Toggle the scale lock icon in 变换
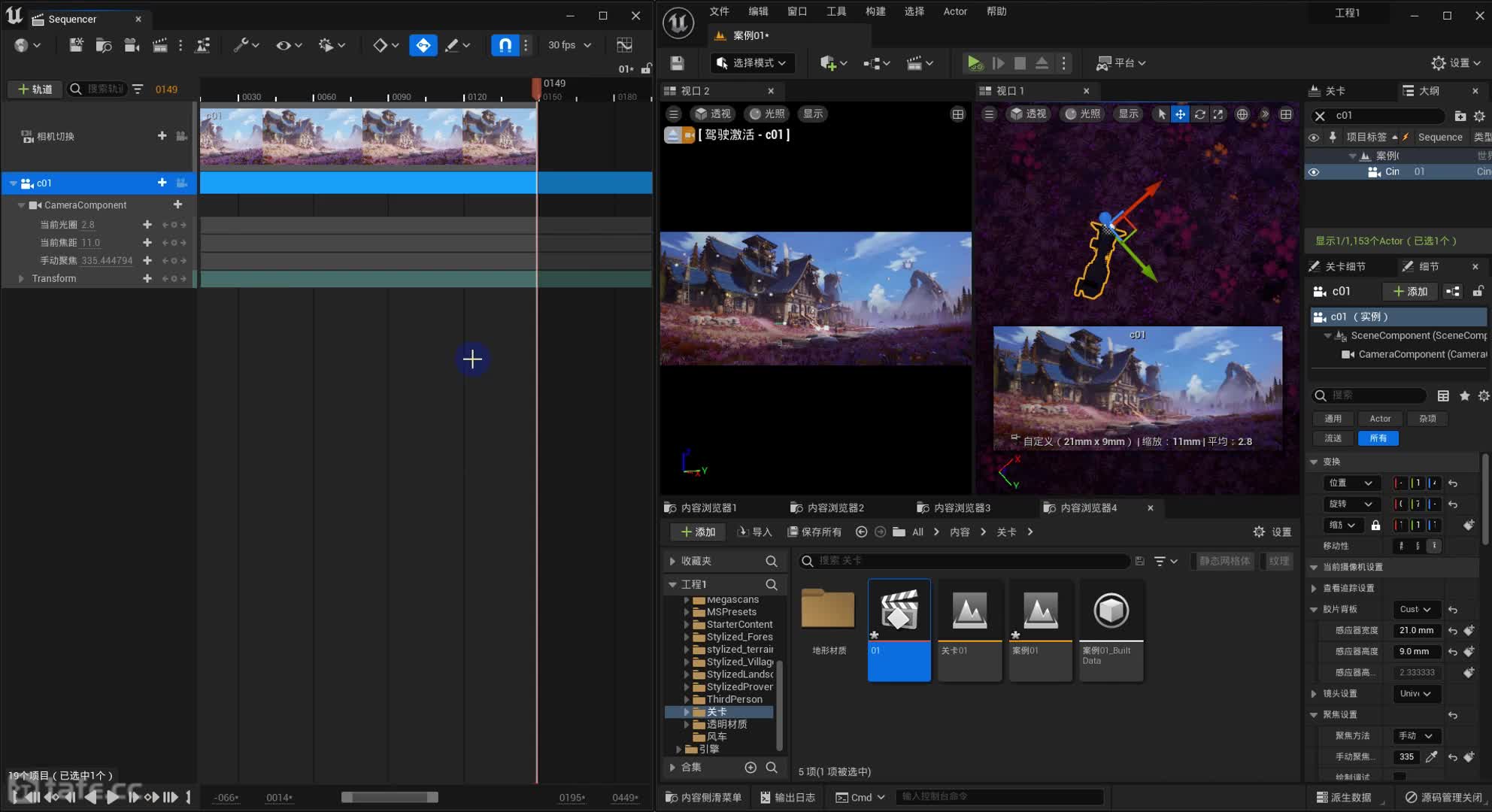The height and width of the screenshot is (812, 1492). (1375, 526)
